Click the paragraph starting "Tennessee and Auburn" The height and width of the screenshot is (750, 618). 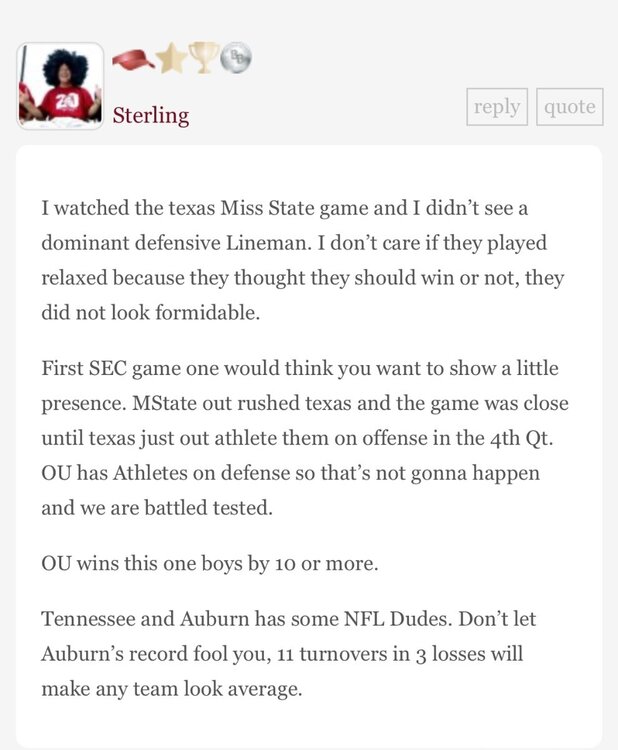290,654
